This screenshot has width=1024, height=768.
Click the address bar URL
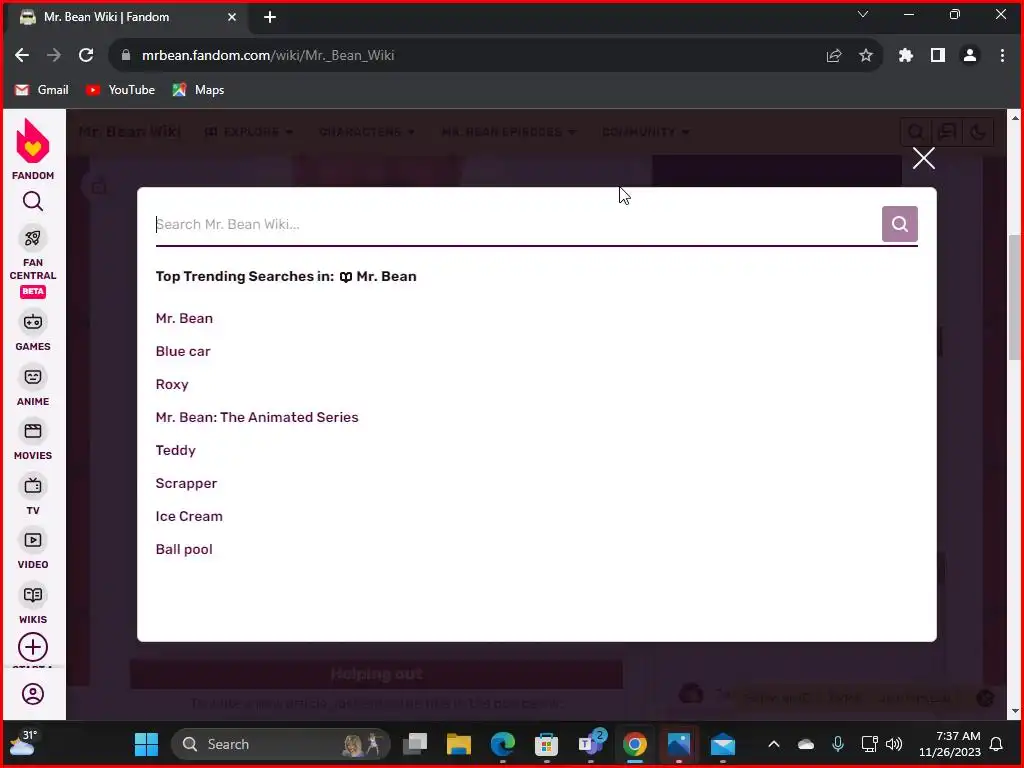tap(268, 56)
